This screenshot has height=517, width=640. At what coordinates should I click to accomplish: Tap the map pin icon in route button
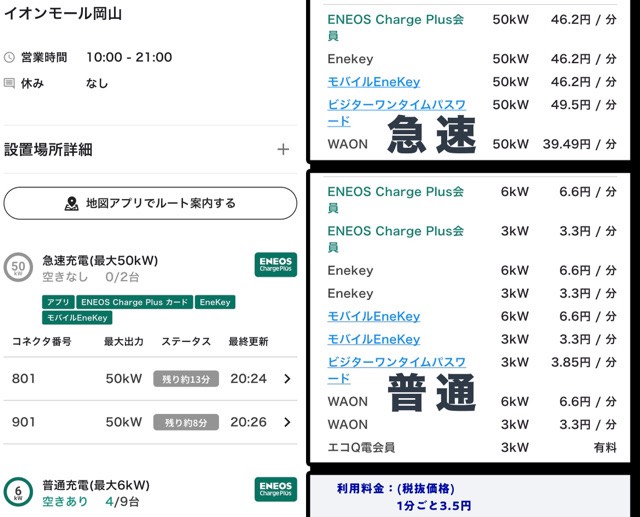tap(71, 203)
